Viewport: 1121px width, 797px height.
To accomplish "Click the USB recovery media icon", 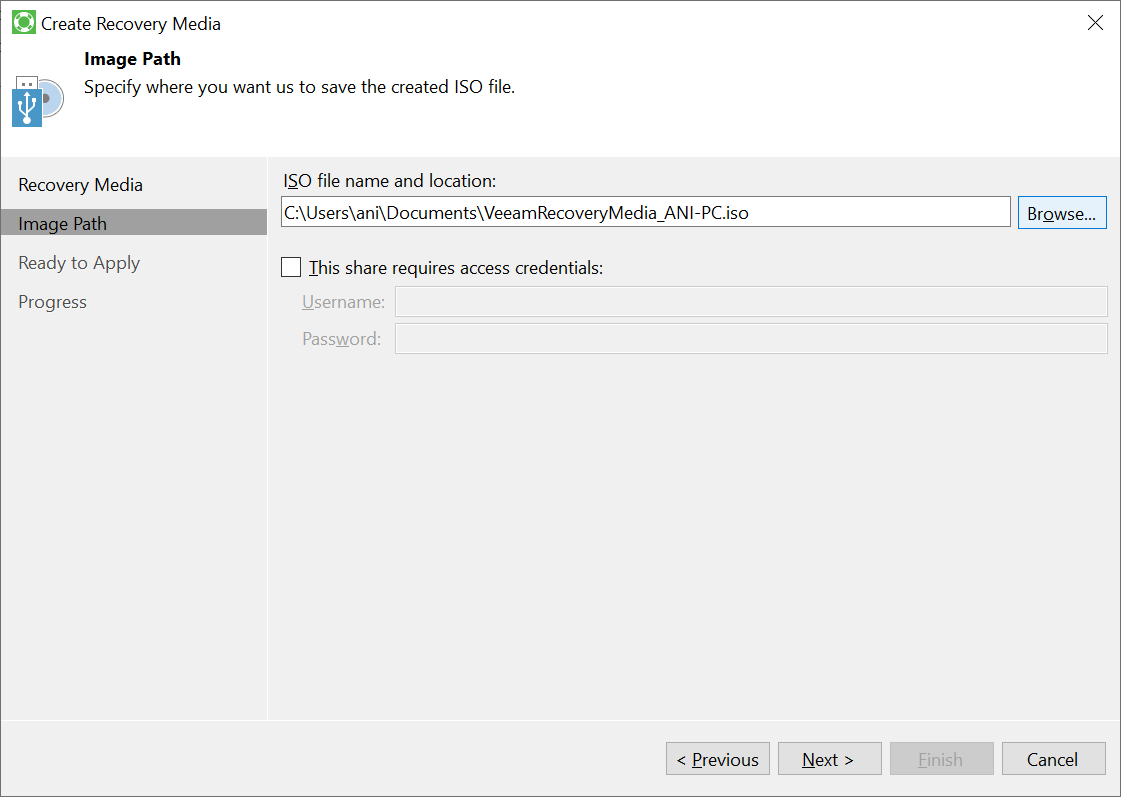I will pyautogui.click(x=38, y=101).
